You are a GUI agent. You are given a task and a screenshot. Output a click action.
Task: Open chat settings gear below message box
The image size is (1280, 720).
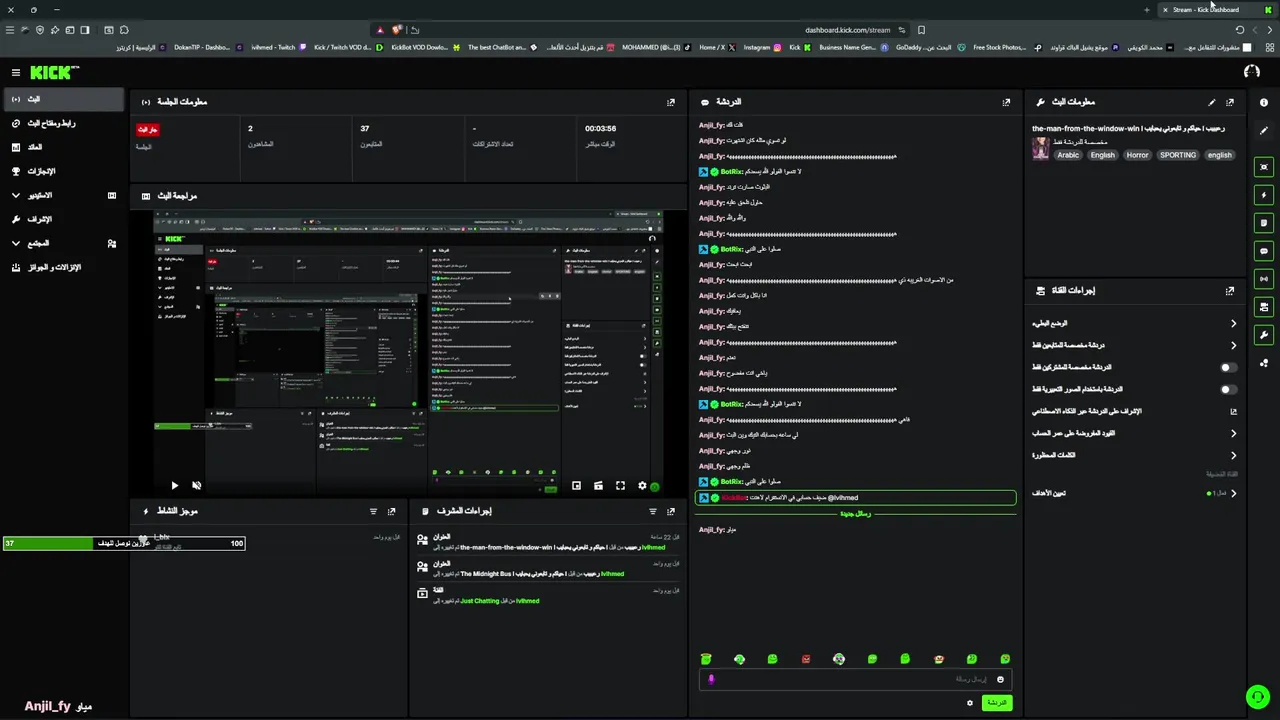tap(969, 703)
